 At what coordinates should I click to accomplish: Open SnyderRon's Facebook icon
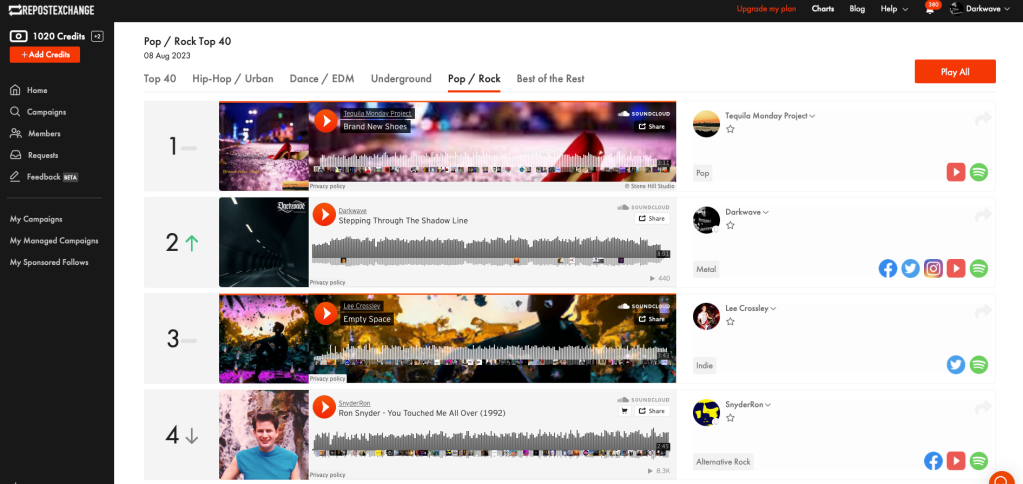click(x=933, y=461)
